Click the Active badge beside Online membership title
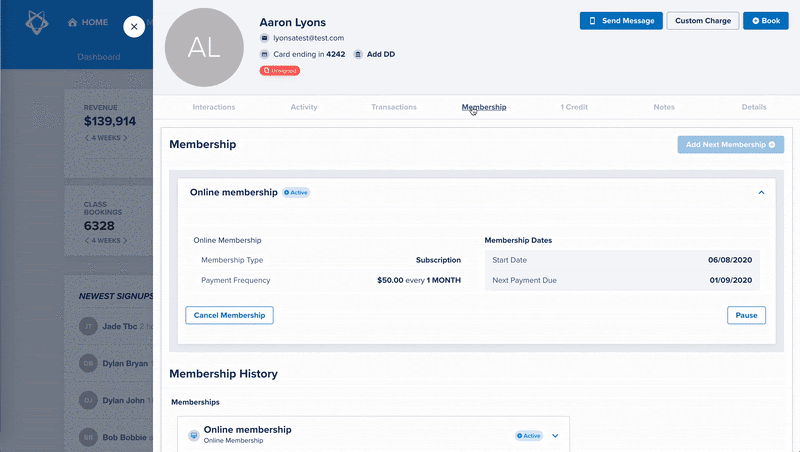This screenshot has height=452, width=800. (296, 192)
